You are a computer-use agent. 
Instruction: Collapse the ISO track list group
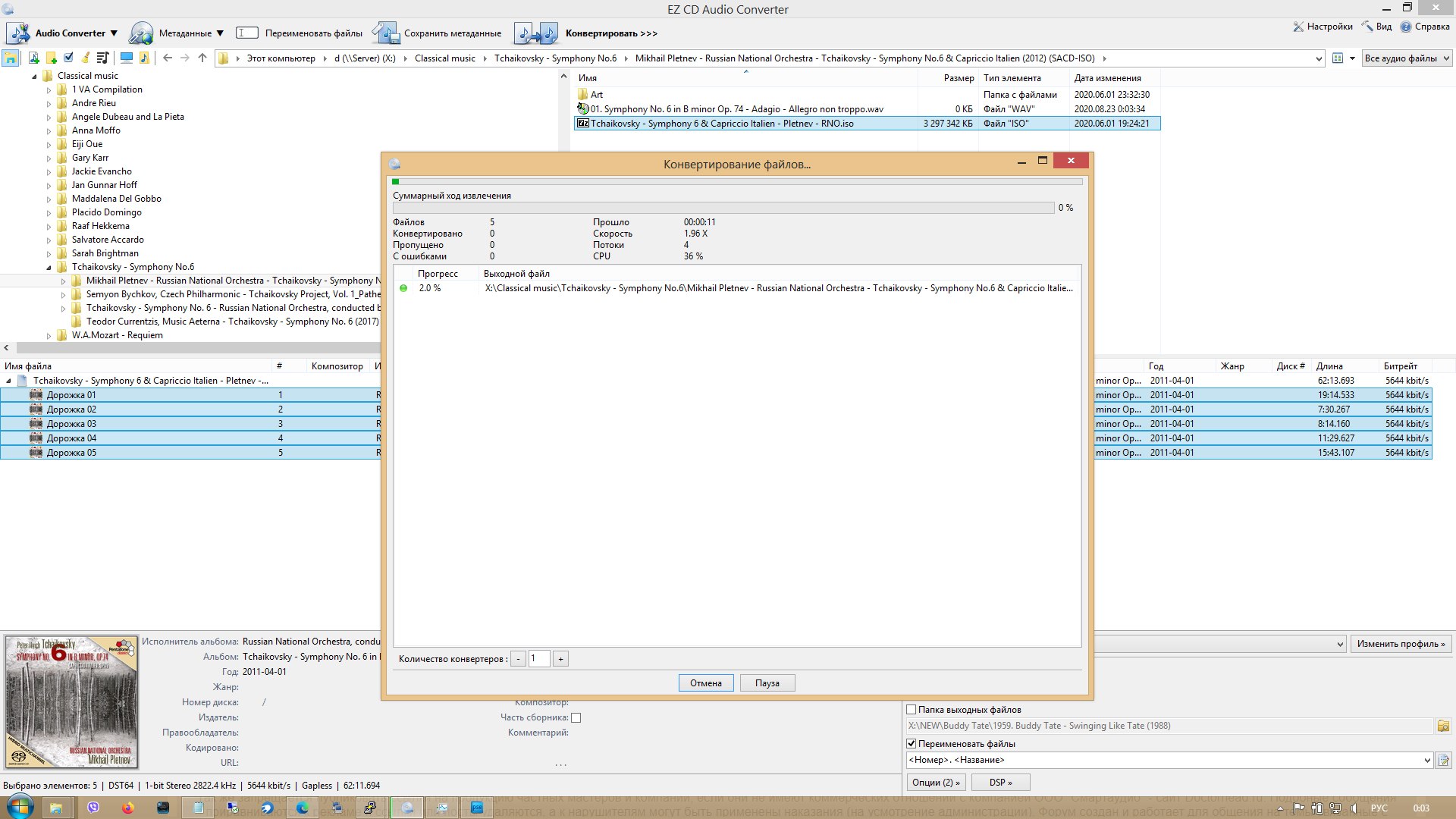[x=8, y=381]
